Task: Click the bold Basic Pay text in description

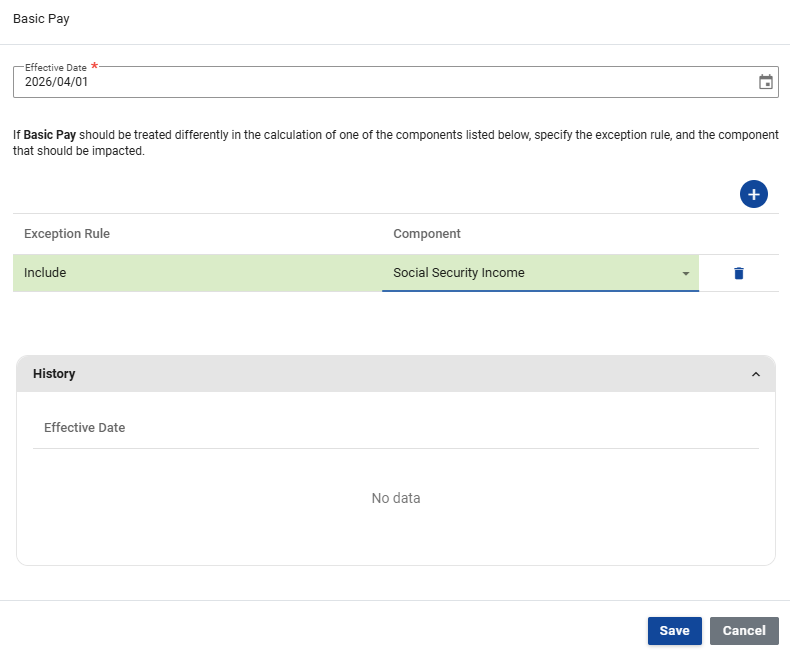Action: pyautogui.click(x=50, y=134)
